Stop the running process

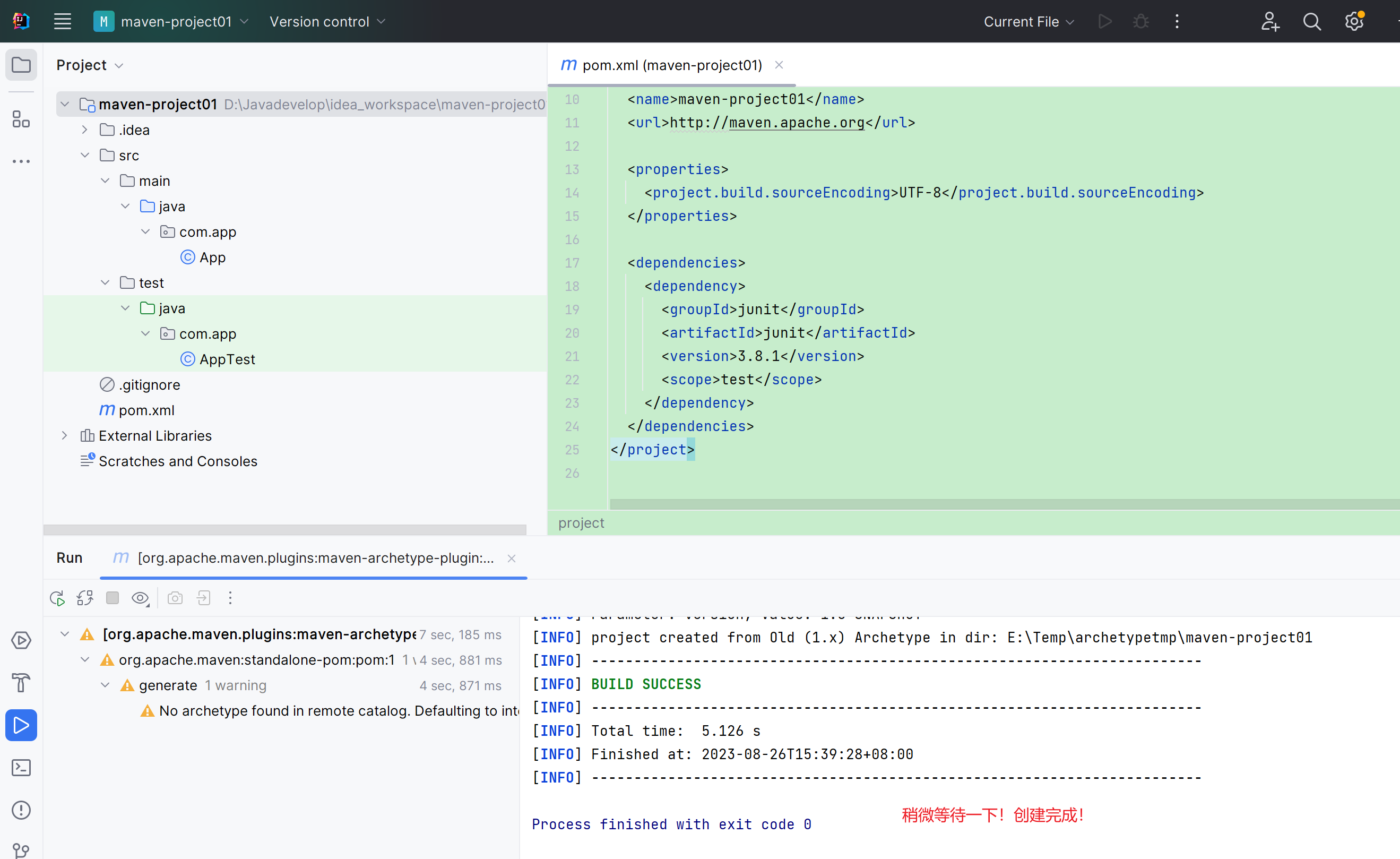coord(113,598)
